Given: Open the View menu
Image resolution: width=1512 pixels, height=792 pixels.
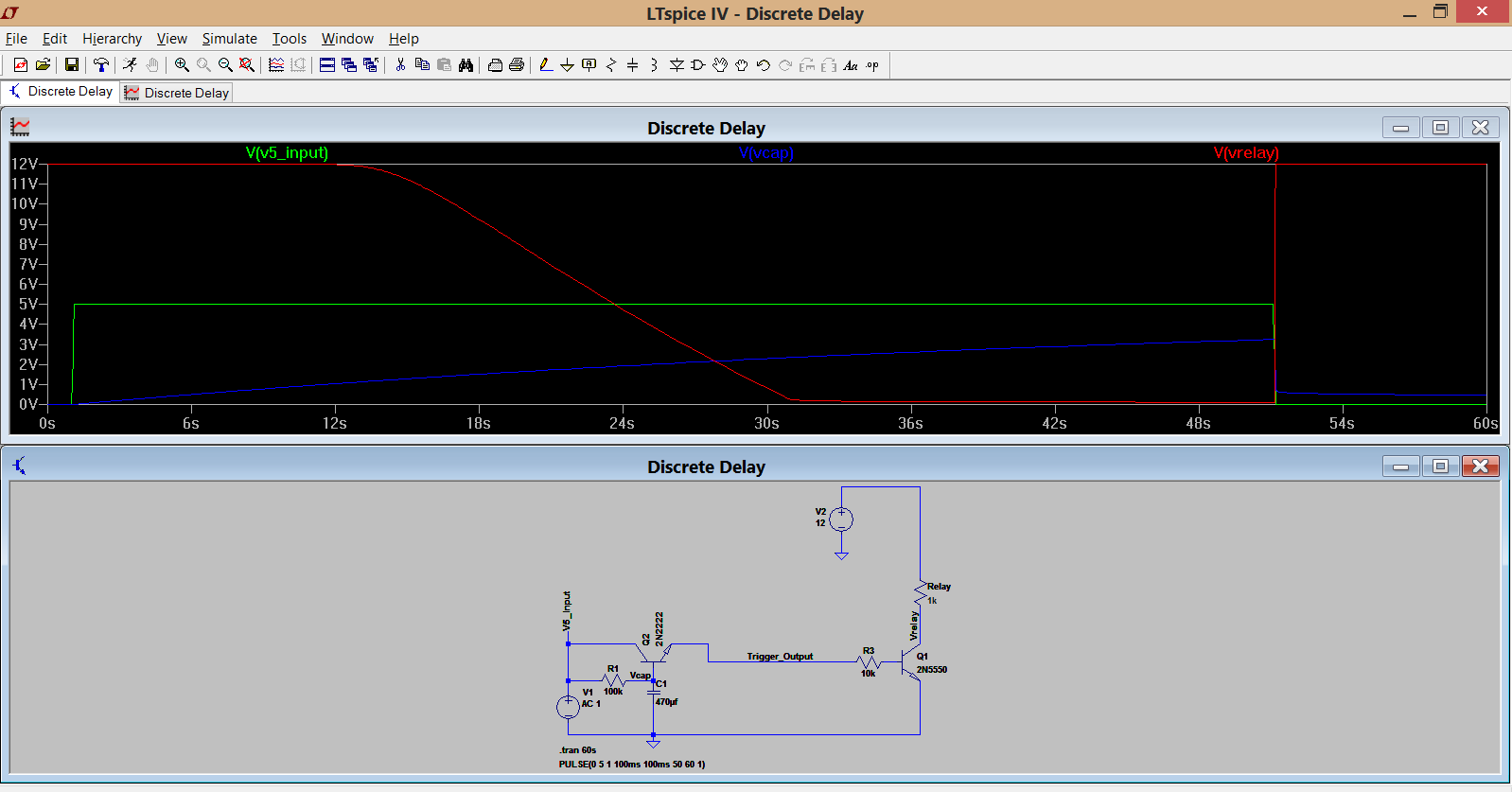Looking at the screenshot, I should 171,39.
